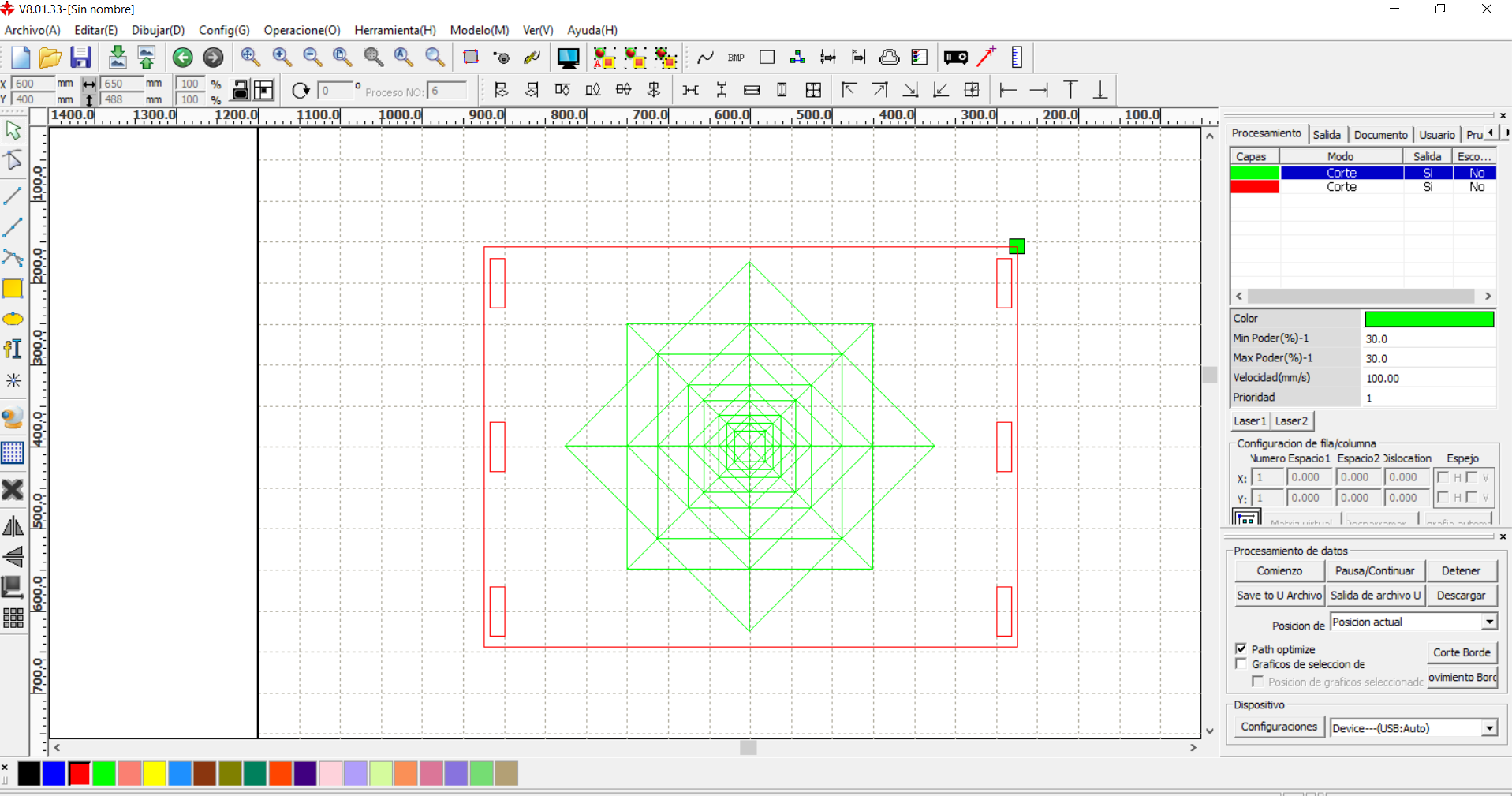1512x796 pixels.
Task: Open the Herramienta(H) menu
Action: [395, 30]
